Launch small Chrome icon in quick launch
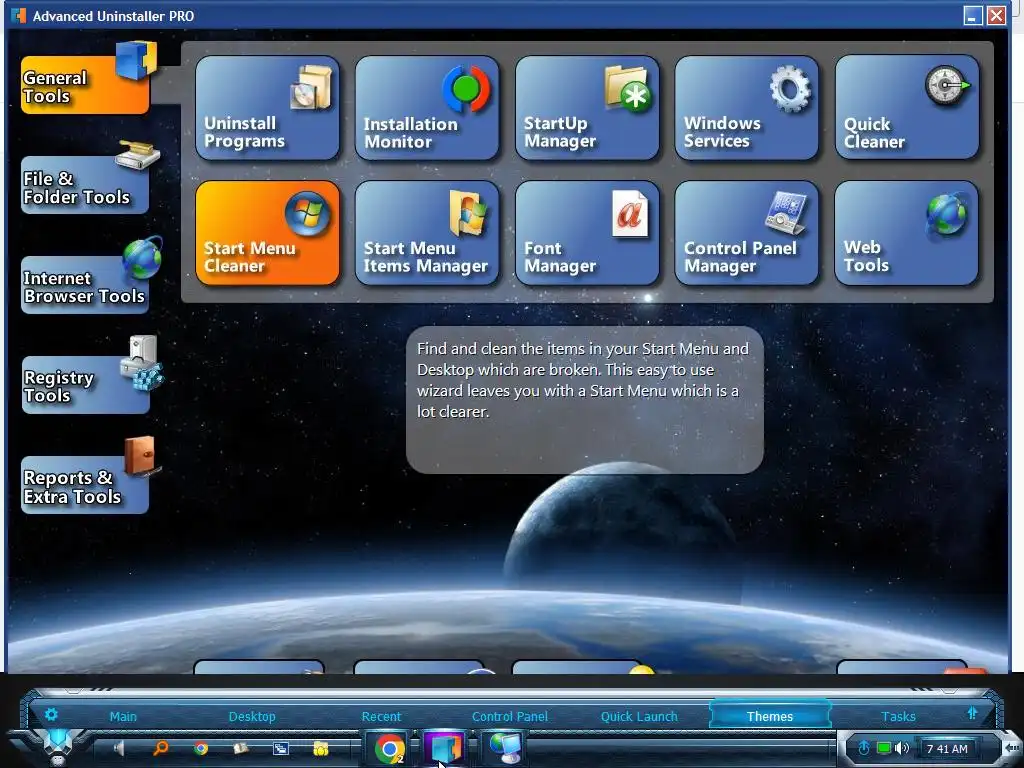 pos(201,748)
